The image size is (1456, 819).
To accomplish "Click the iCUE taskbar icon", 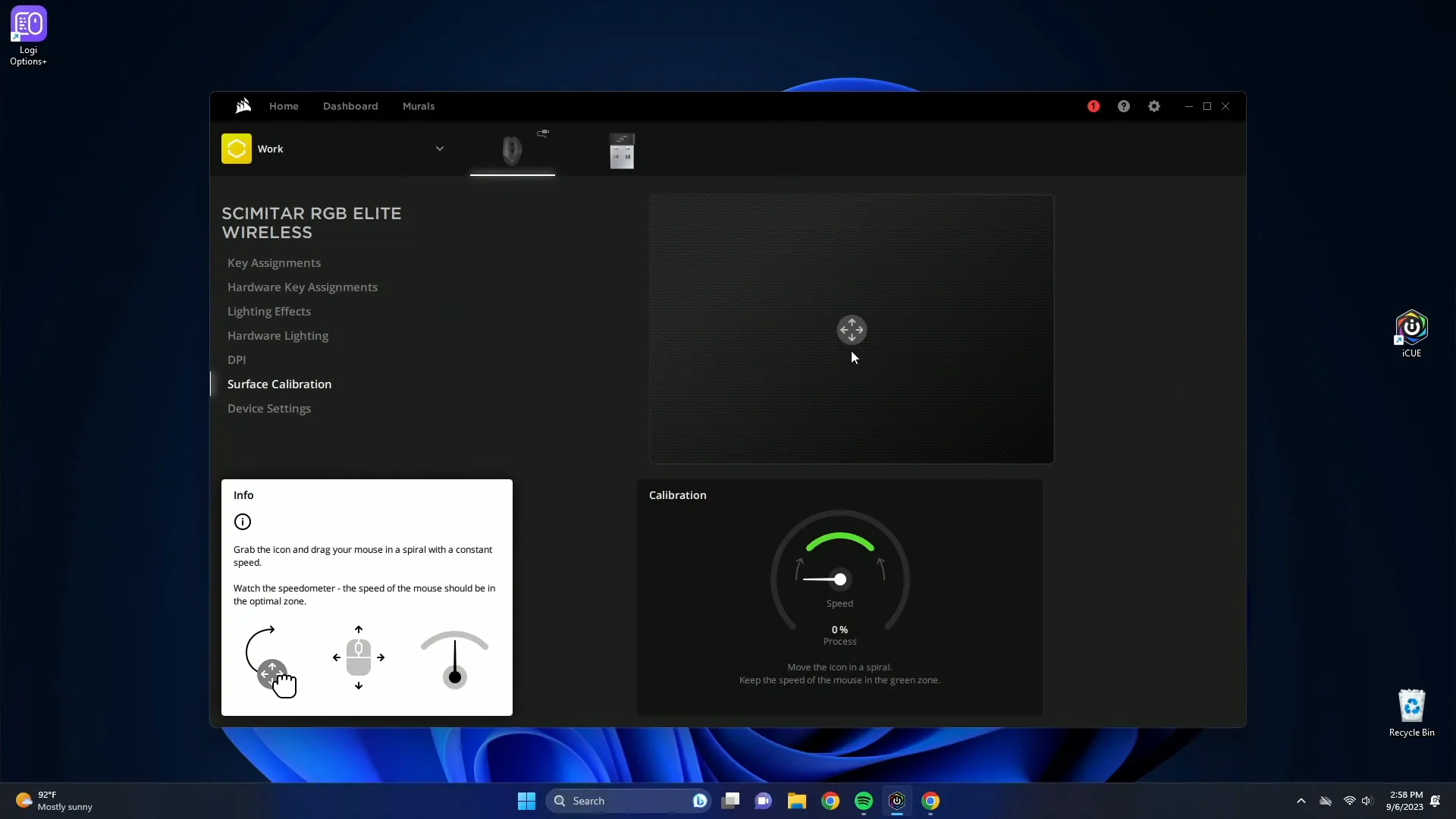I will coord(897,801).
